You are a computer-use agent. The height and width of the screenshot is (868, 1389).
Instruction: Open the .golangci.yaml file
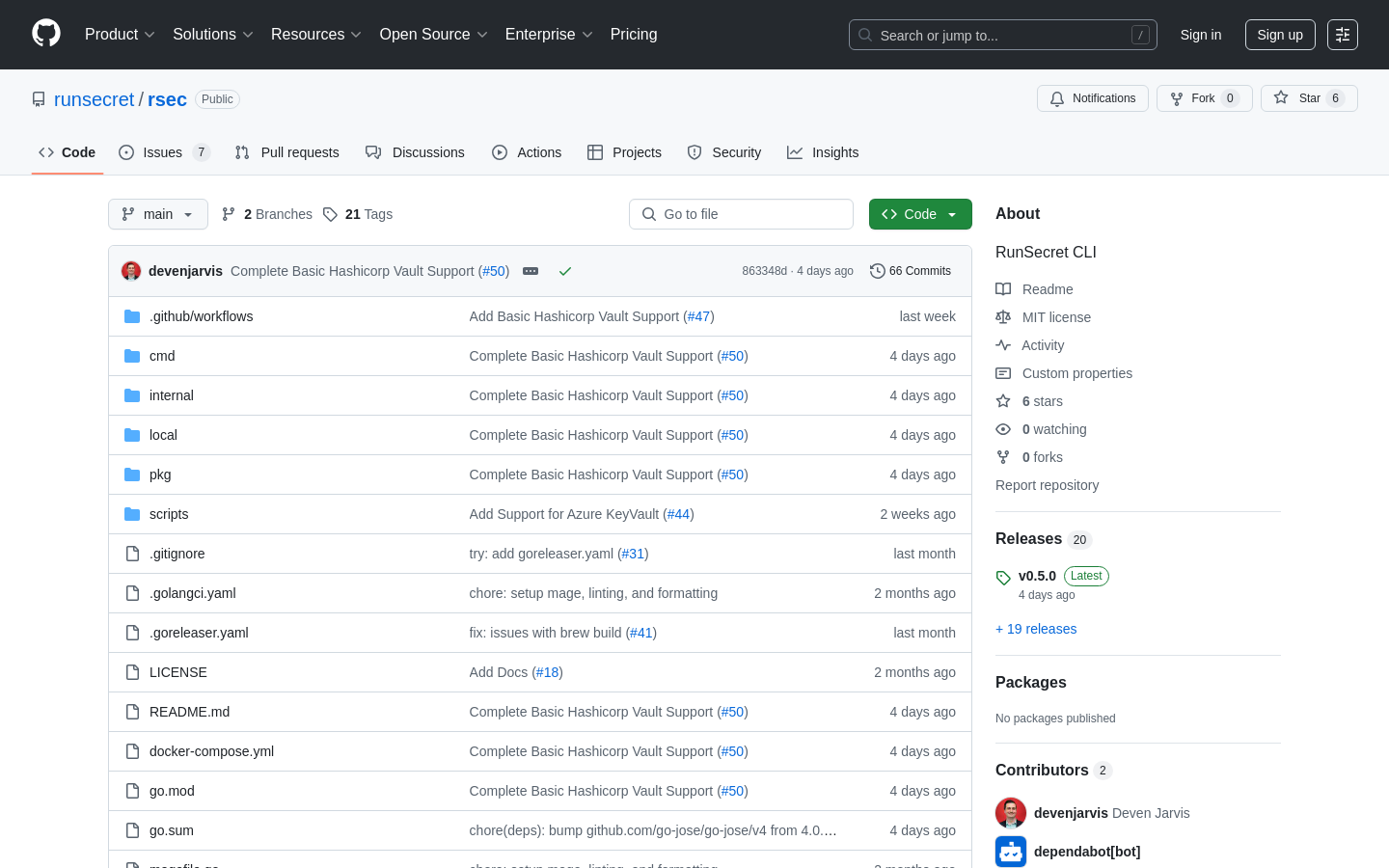[192, 593]
